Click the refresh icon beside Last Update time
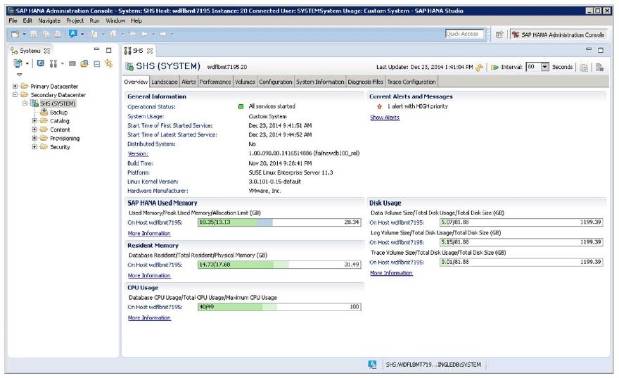Image resolution: width=619 pixels, height=378 pixels. point(479,67)
